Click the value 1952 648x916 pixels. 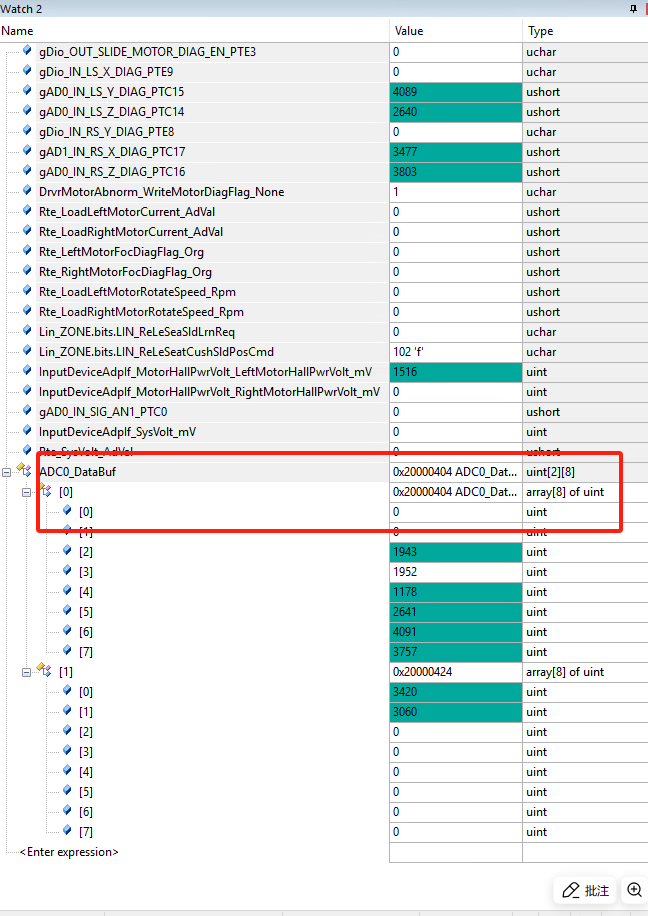click(x=456, y=572)
